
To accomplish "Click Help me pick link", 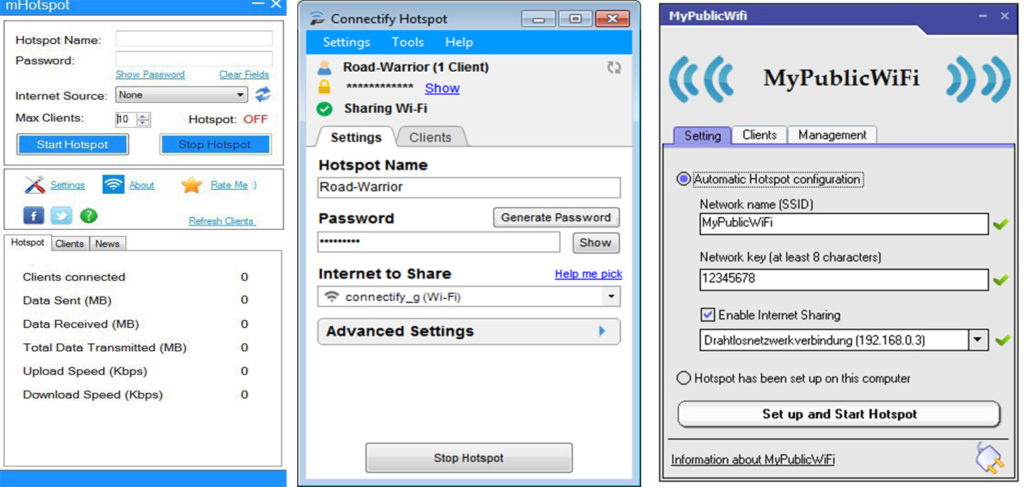I will pos(588,274).
